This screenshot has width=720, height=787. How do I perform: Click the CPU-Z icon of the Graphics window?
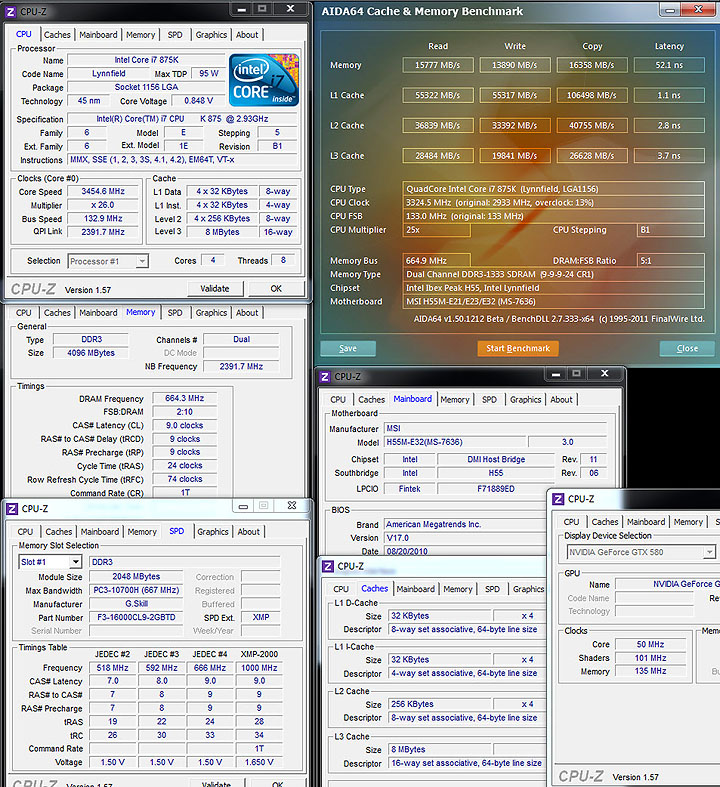coord(558,499)
